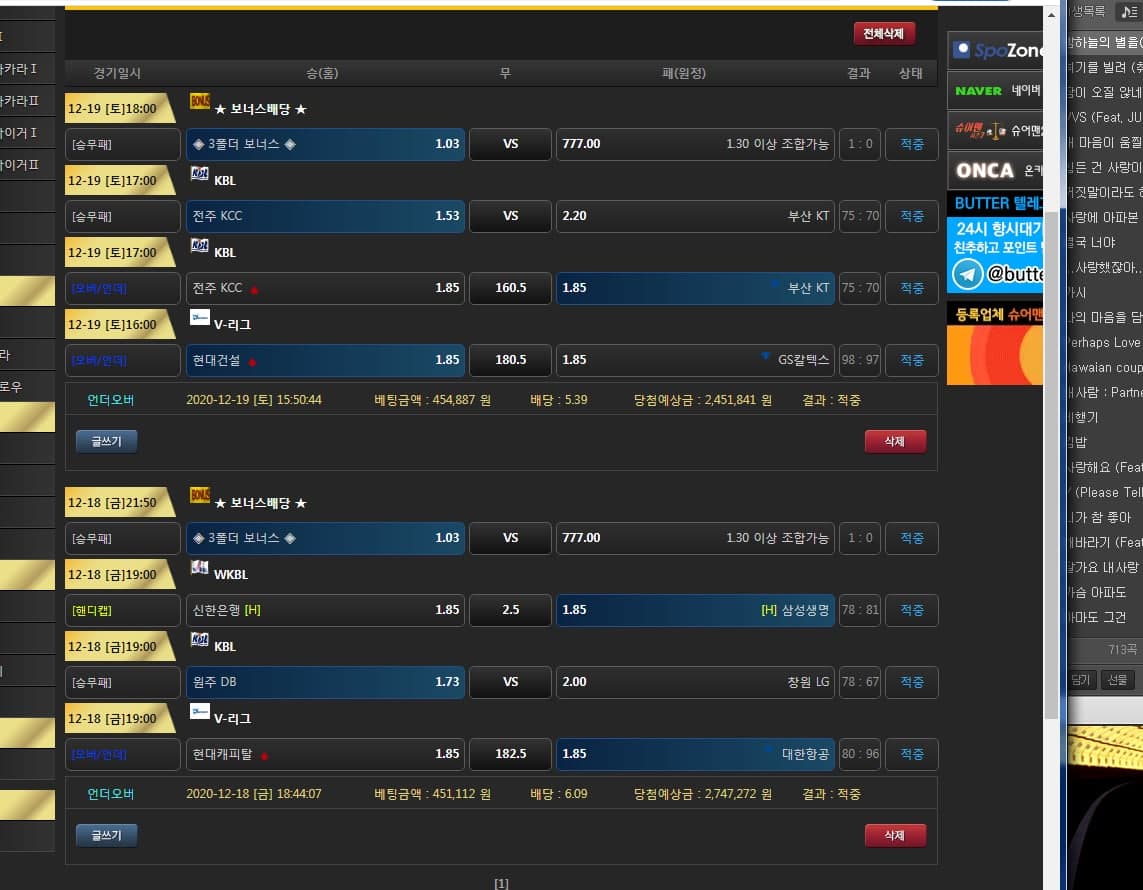Go to pagination page [1]
The image size is (1143, 890).
(x=501, y=883)
